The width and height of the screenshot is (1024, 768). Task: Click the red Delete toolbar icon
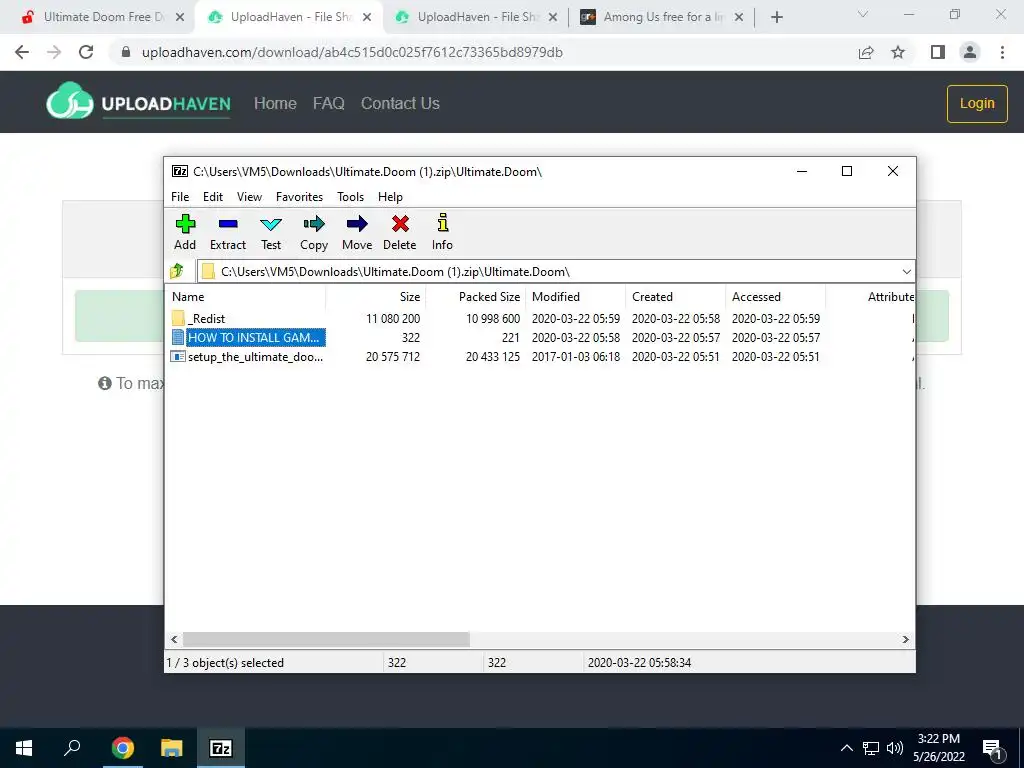point(400,224)
